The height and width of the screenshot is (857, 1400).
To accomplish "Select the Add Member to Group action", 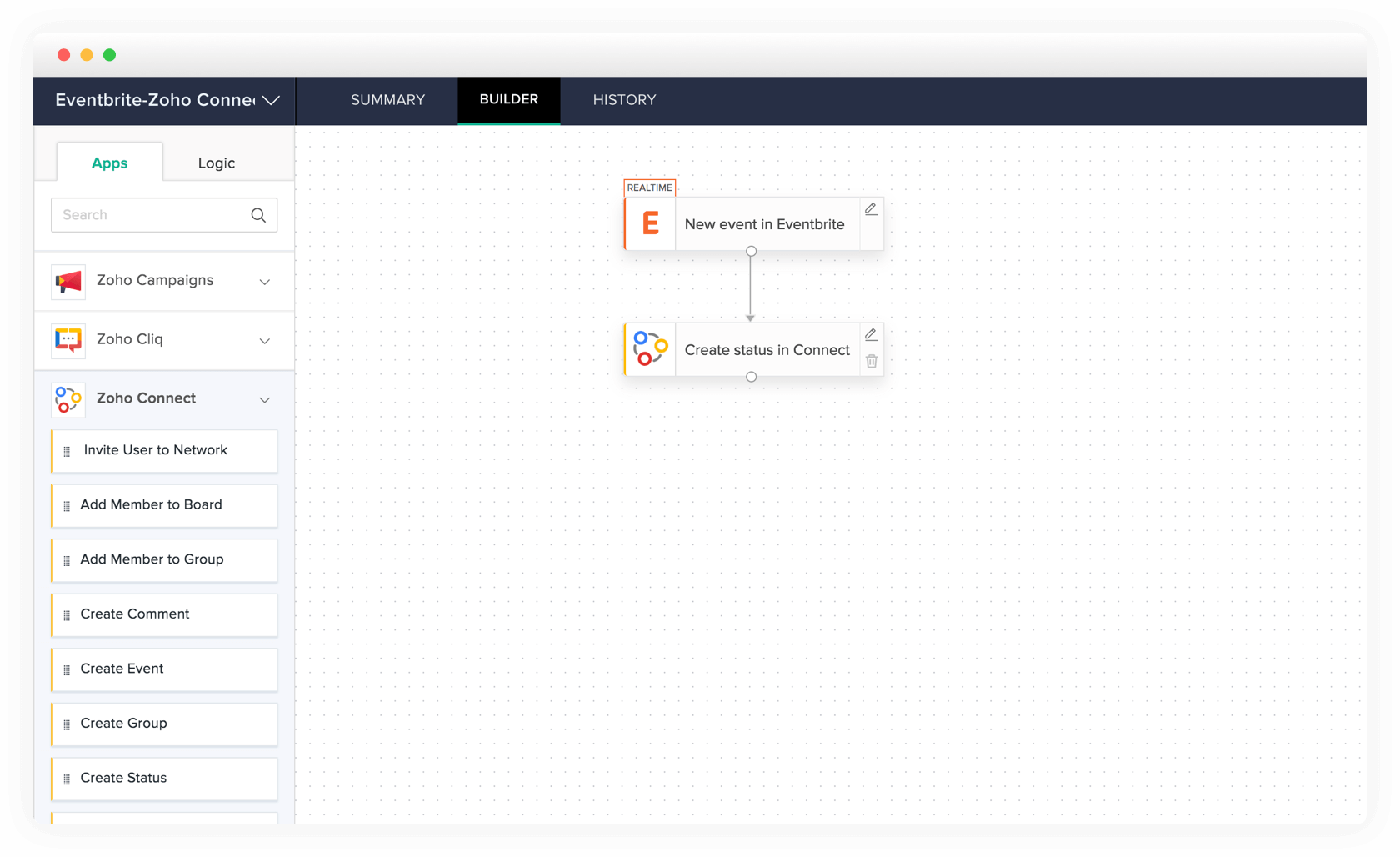I will pyautogui.click(x=164, y=560).
